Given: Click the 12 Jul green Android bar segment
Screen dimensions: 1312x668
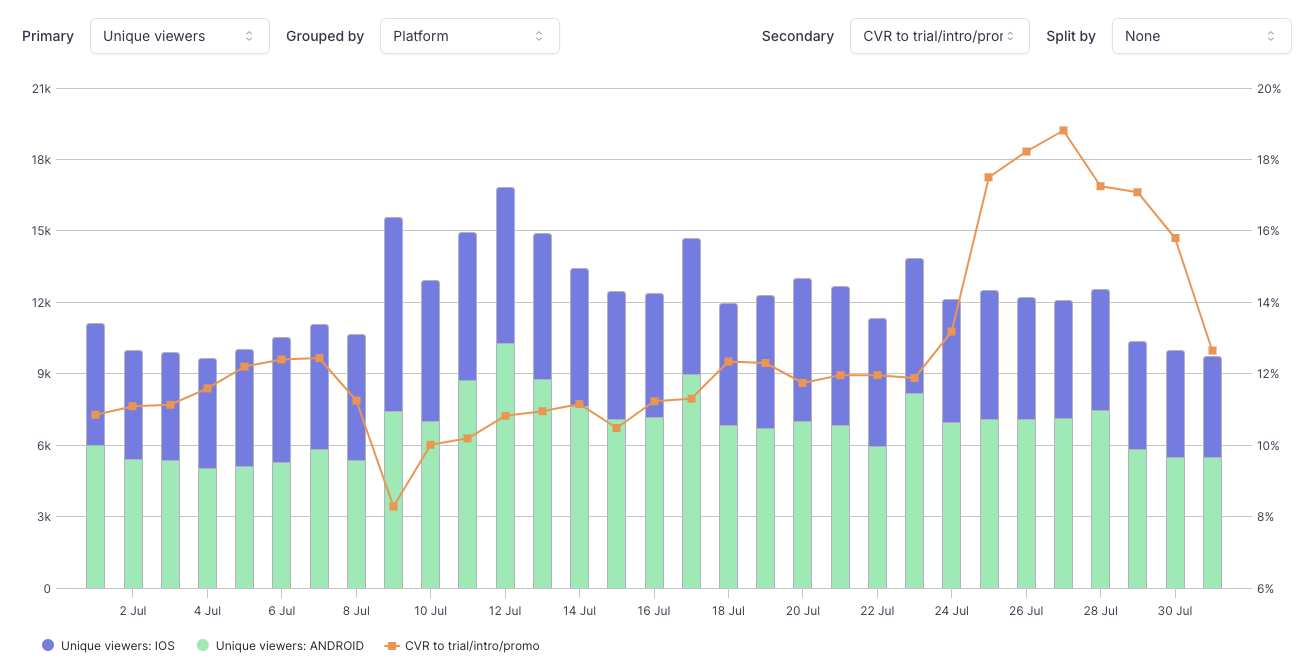Looking at the screenshot, I should 505,466.
